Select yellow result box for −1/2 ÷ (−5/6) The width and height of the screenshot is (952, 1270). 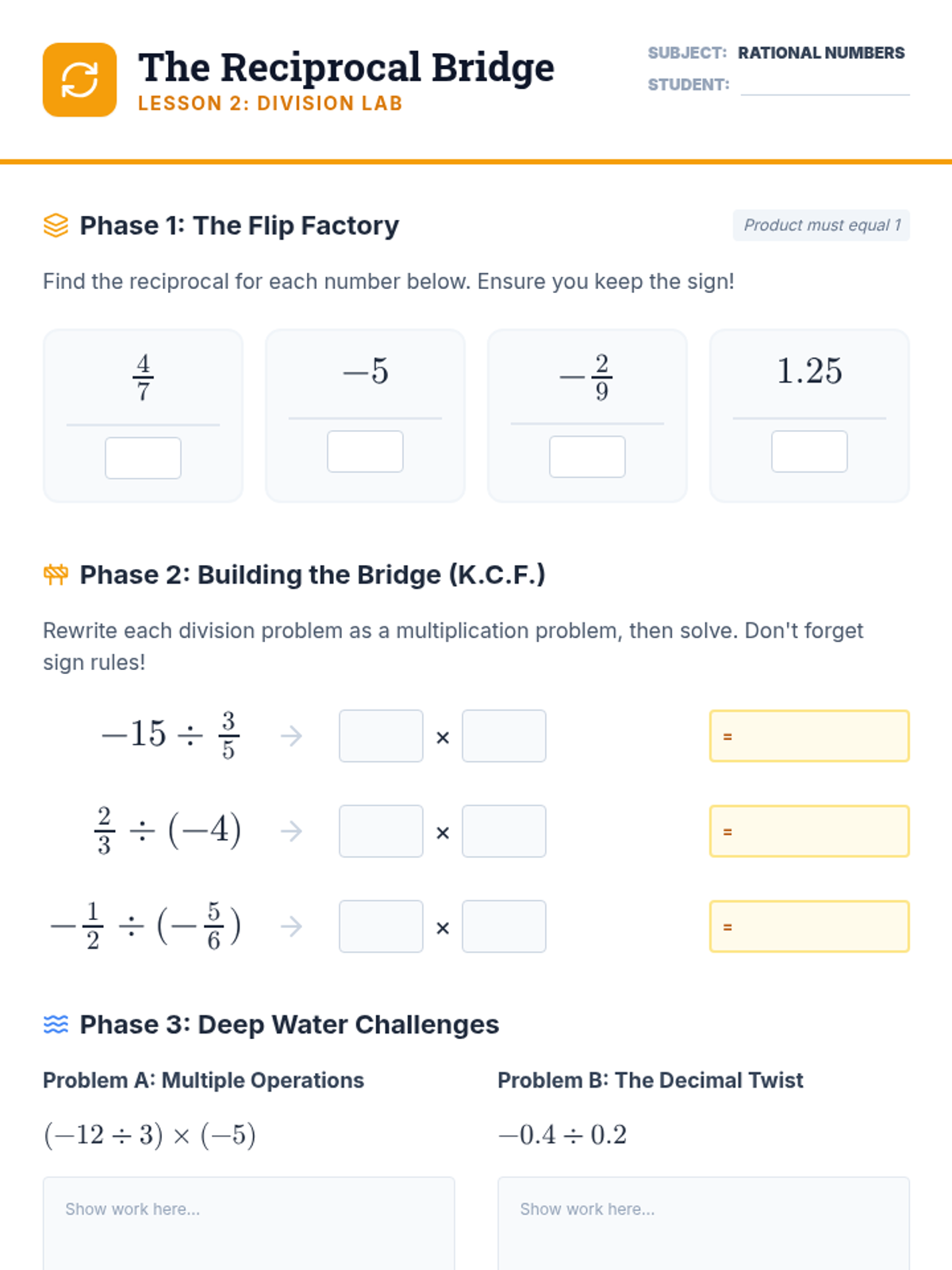click(809, 926)
